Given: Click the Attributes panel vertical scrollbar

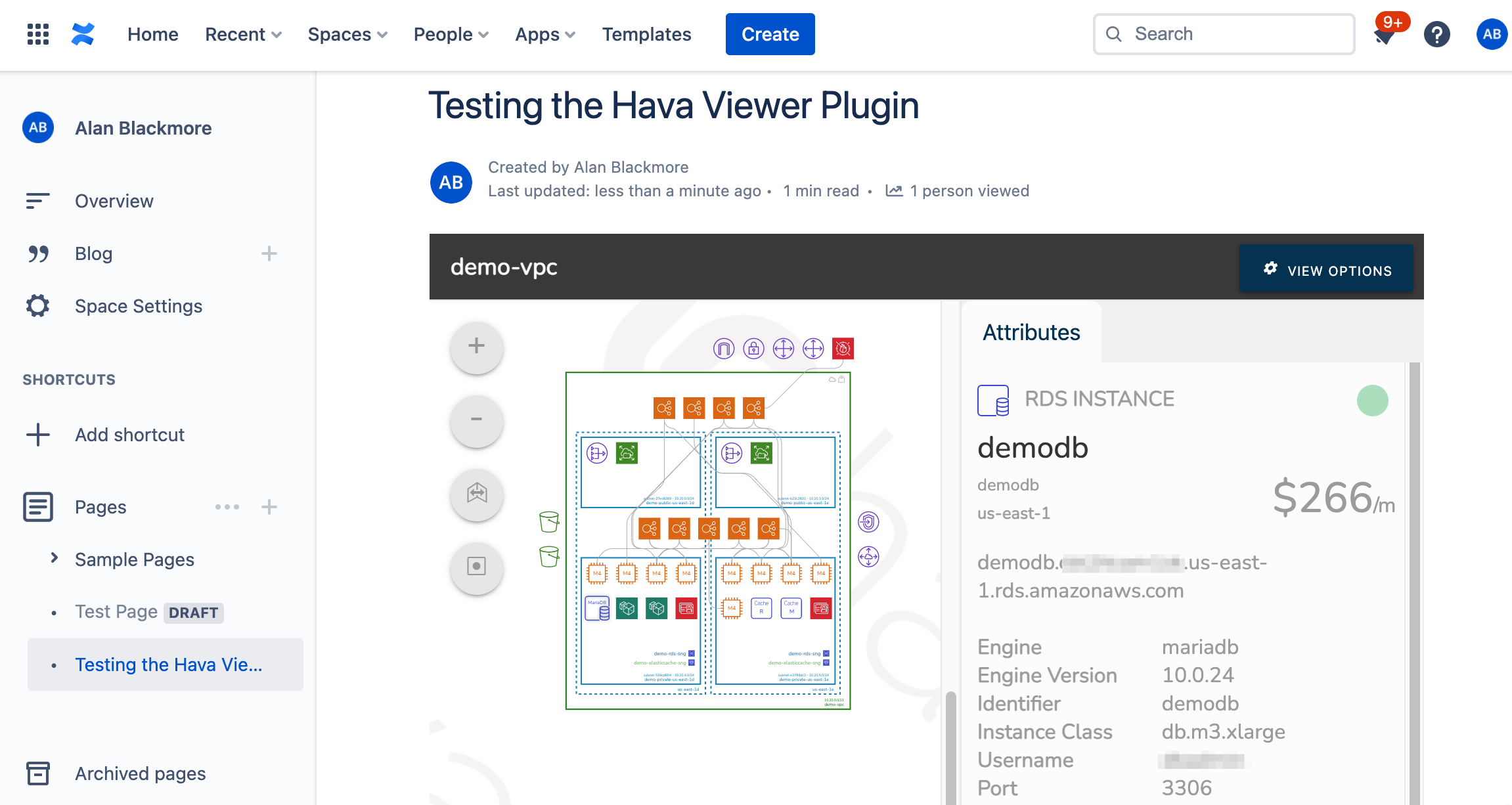Looking at the screenshot, I should (x=1414, y=583).
